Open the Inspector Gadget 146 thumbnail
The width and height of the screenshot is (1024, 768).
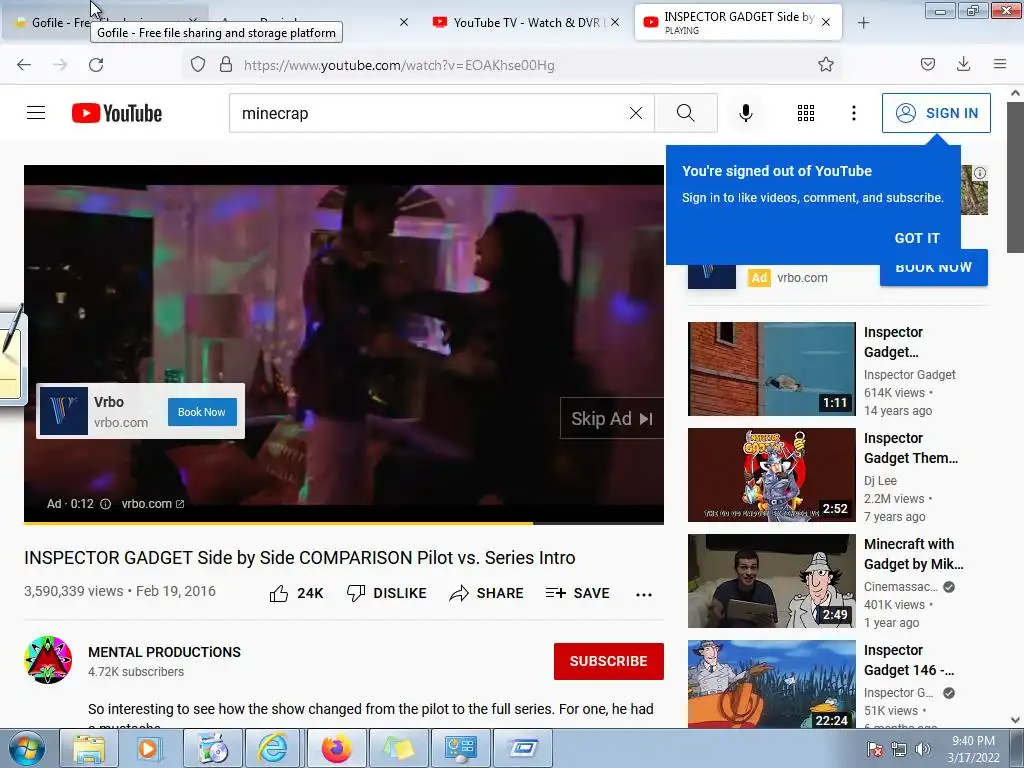771,684
